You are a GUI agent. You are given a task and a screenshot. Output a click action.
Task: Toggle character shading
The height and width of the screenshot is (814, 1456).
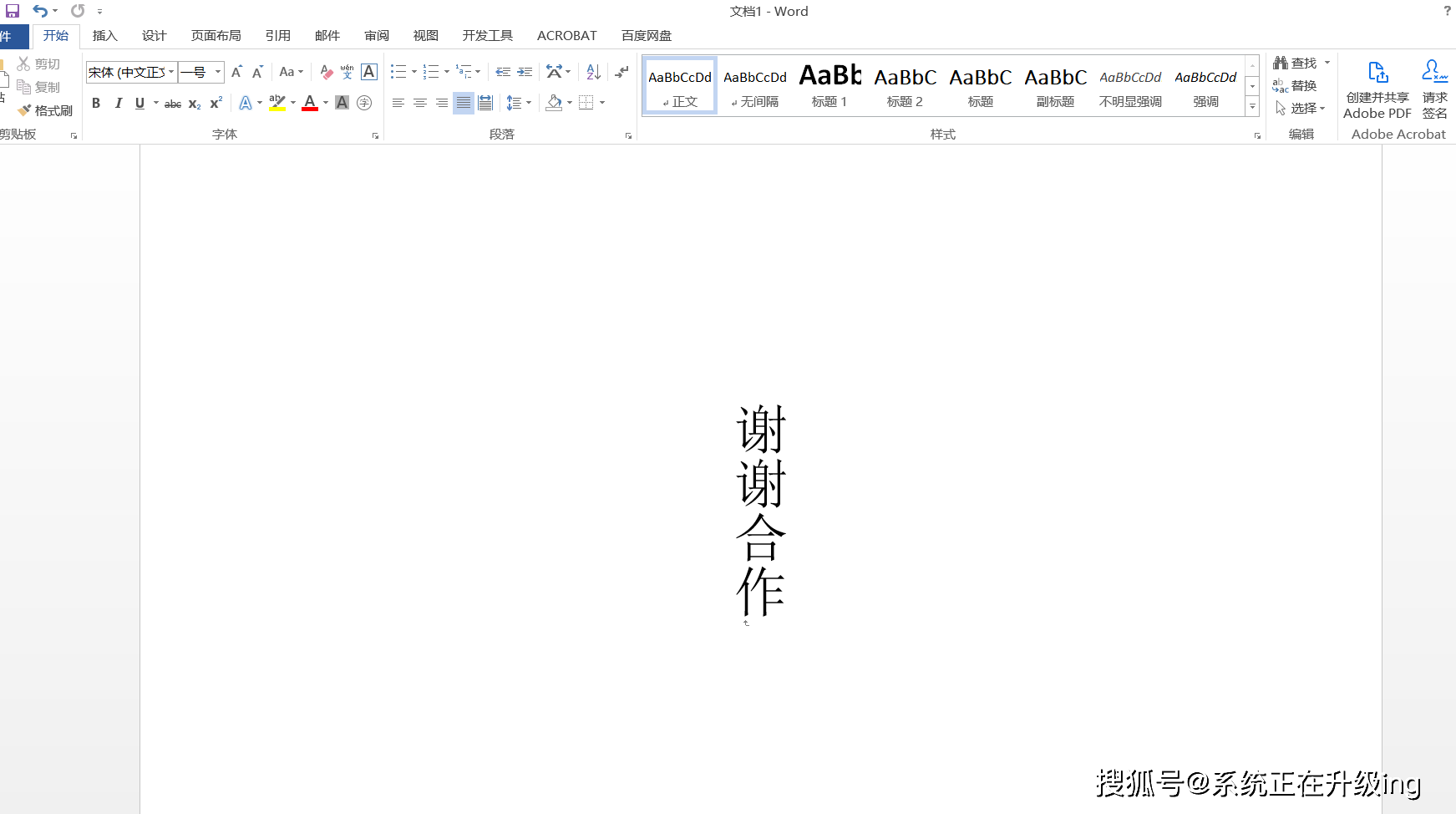[342, 103]
